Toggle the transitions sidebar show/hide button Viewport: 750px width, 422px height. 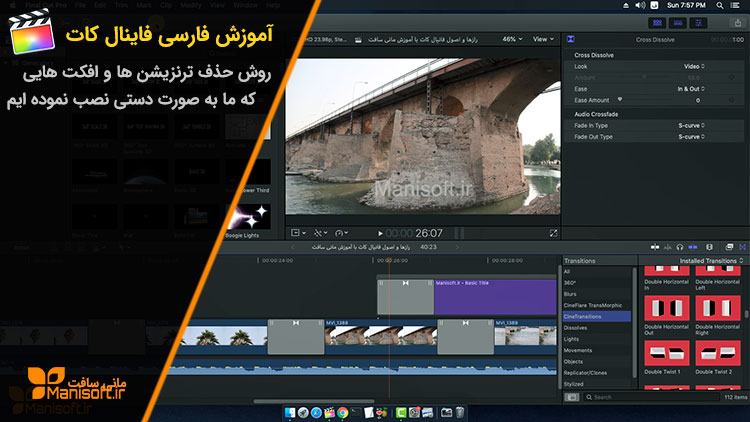[572, 397]
